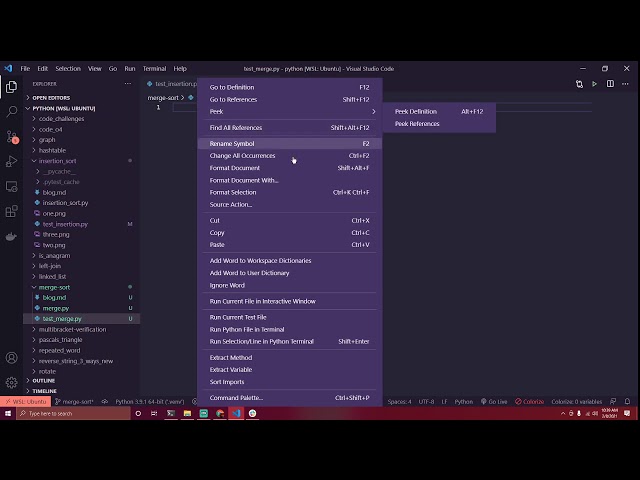
Task: Select Find All References entry
Action: (289, 128)
